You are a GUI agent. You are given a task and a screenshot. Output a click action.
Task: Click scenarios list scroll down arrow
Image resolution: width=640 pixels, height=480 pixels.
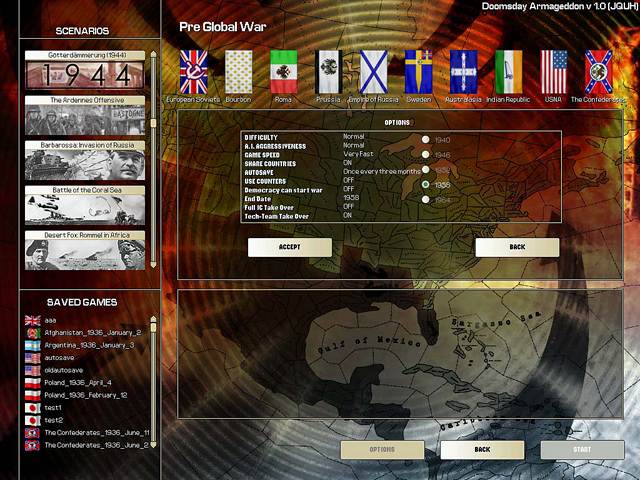[x=153, y=265]
